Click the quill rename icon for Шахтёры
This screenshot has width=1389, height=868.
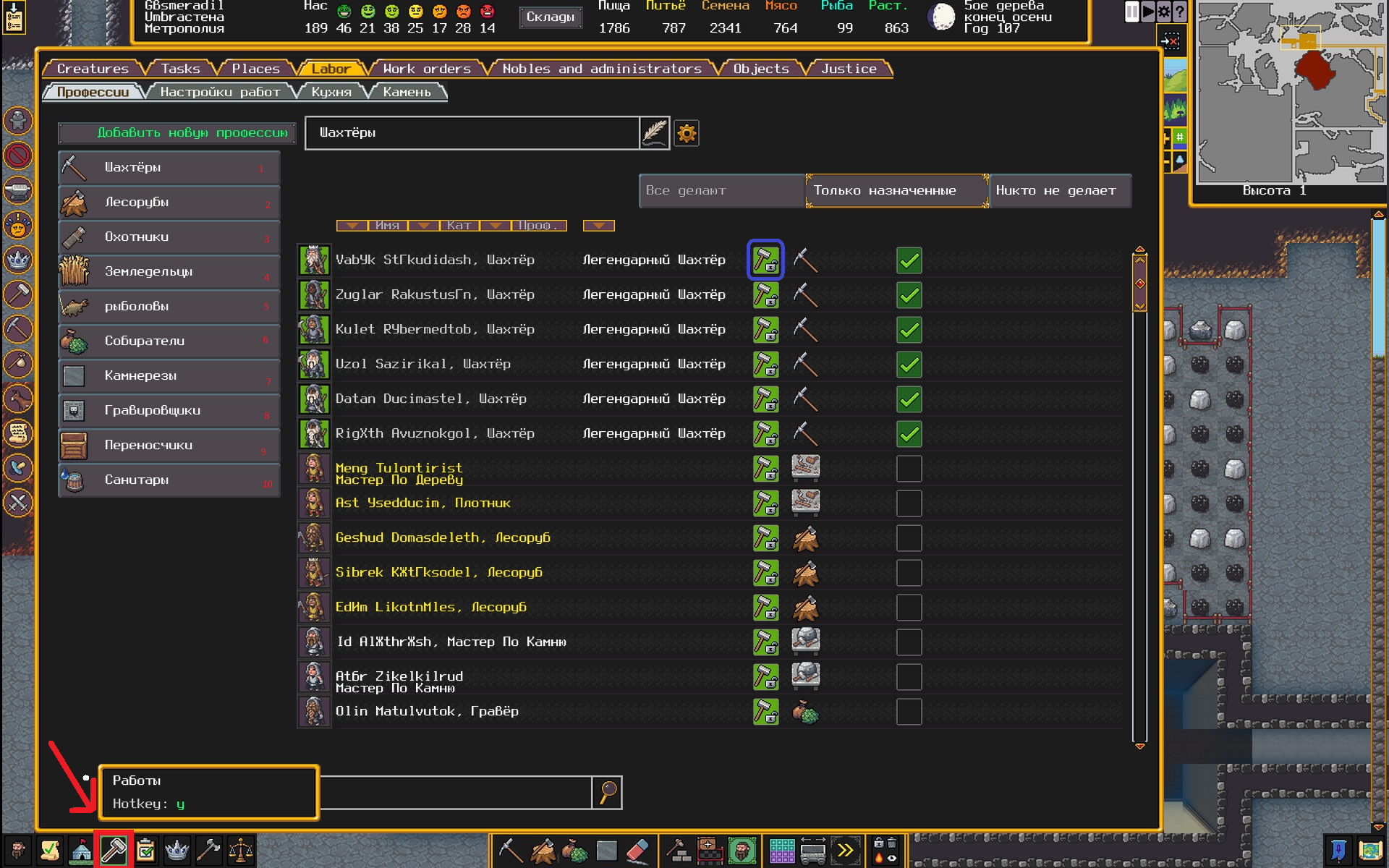click(x=655, y=133)
